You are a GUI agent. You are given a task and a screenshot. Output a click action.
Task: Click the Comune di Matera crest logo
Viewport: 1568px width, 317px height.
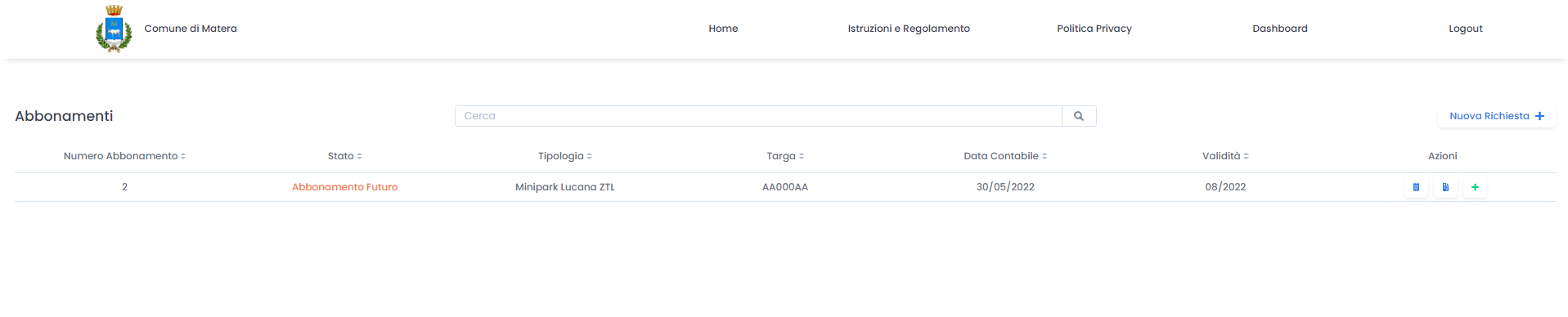tap(114, 29)
